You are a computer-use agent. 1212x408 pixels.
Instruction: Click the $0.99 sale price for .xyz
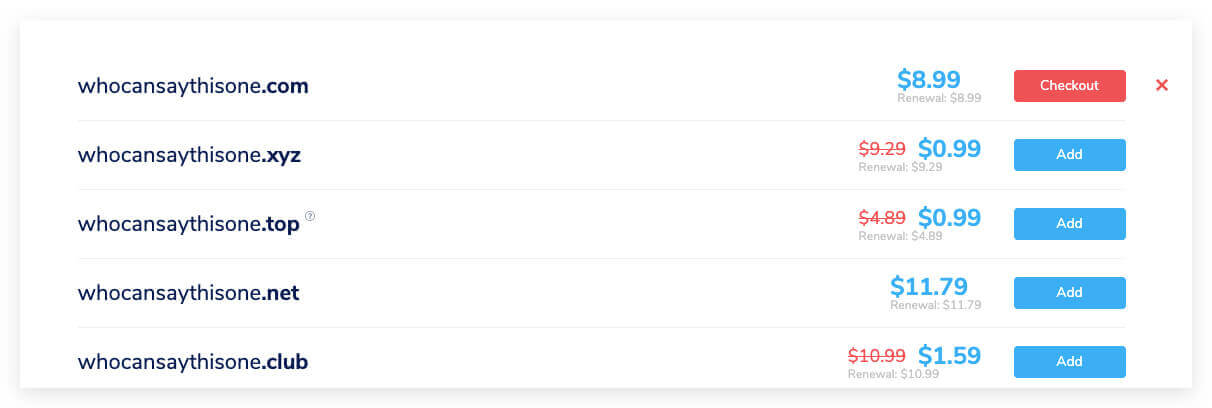click(949, 149)
